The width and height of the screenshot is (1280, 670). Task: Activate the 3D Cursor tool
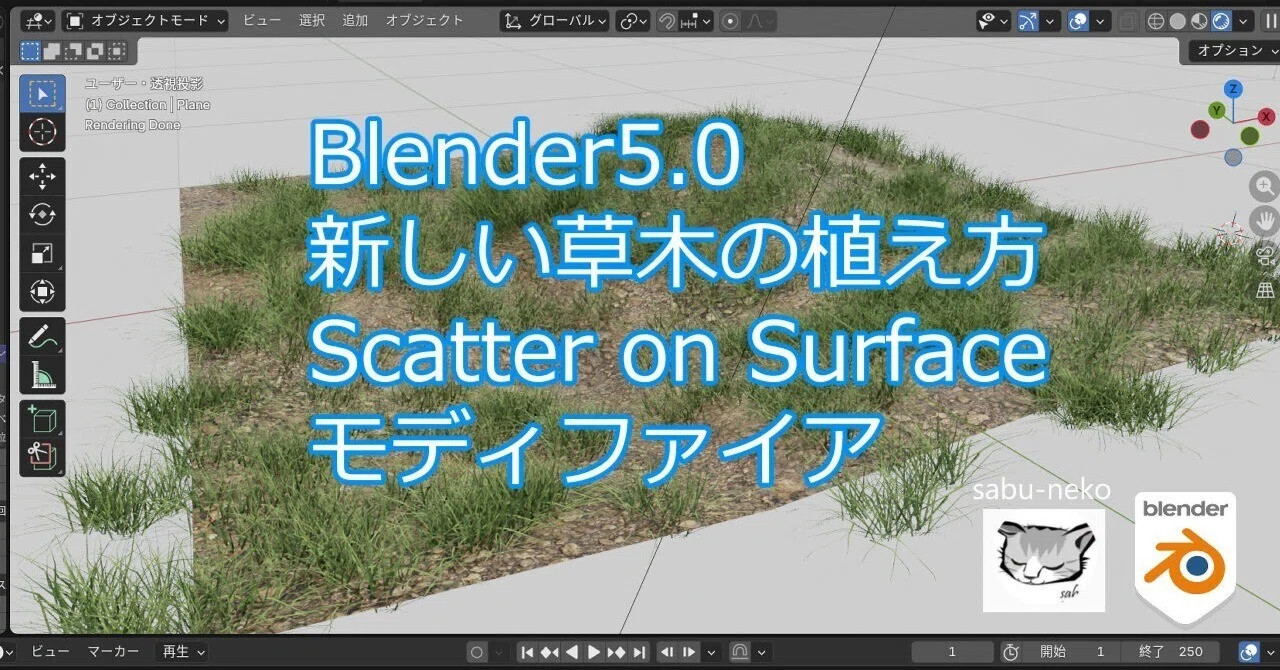coord(42,132)
